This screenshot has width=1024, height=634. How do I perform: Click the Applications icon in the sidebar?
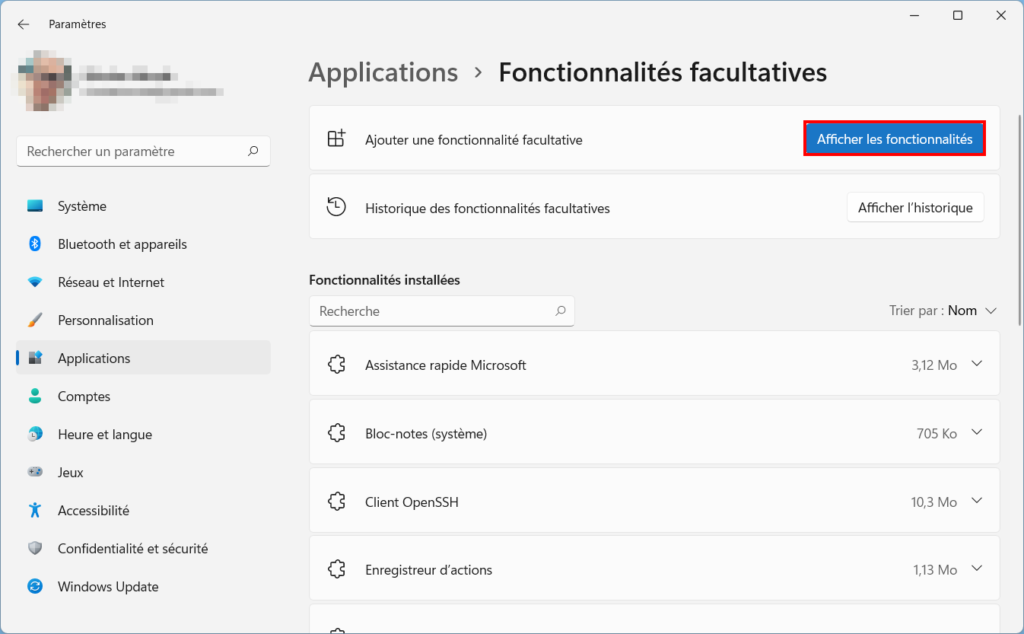pyautogui.click(x=35, y=358)
